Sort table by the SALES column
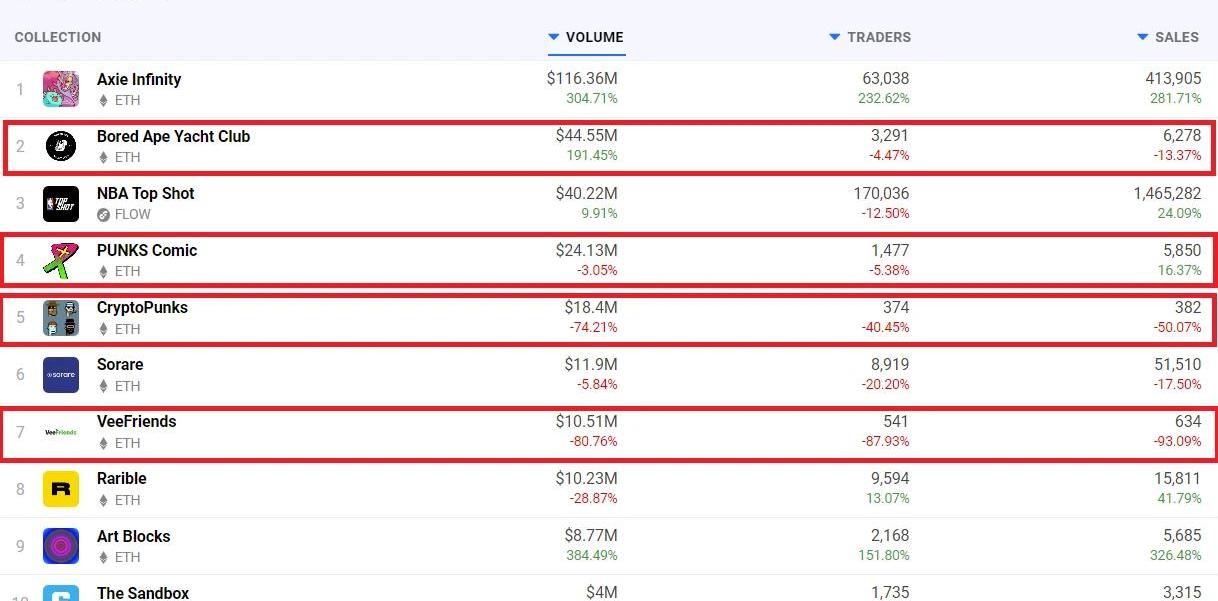This screenshot has width=1218, height=601. (x=1167, y=37)
